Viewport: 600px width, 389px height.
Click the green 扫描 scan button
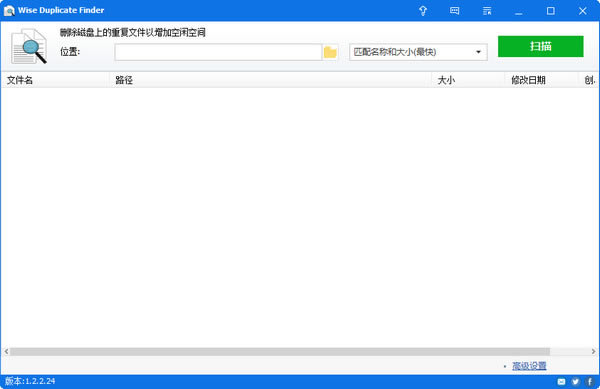pyautogui.click(x=540, y=46)
